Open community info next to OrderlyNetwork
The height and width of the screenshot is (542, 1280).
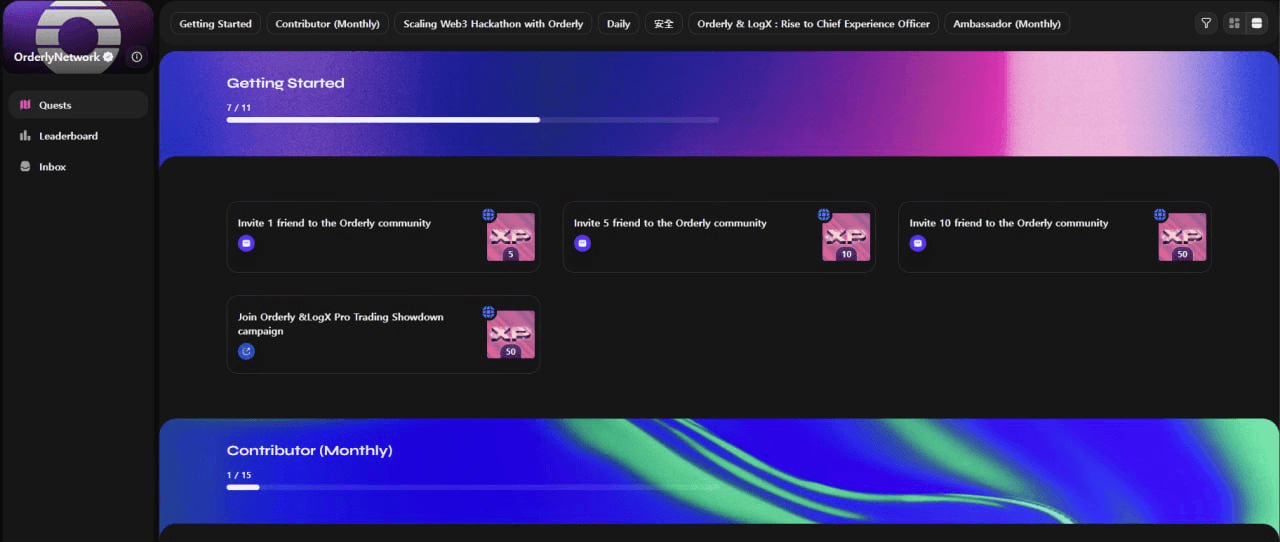point(137,57)
